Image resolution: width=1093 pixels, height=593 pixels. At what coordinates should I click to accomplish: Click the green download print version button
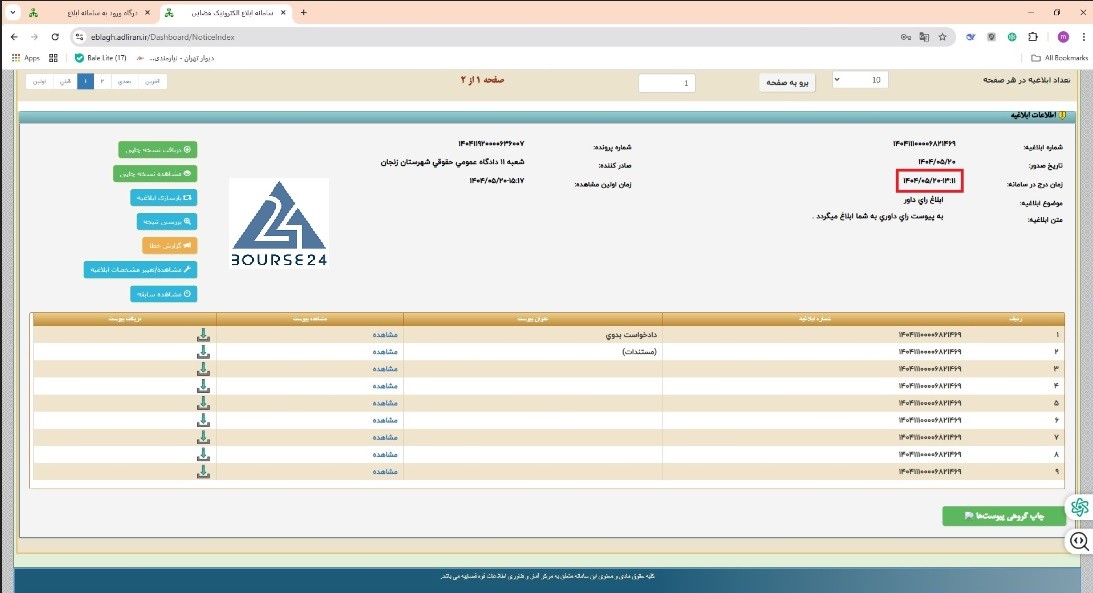click(x=158, y=150)
